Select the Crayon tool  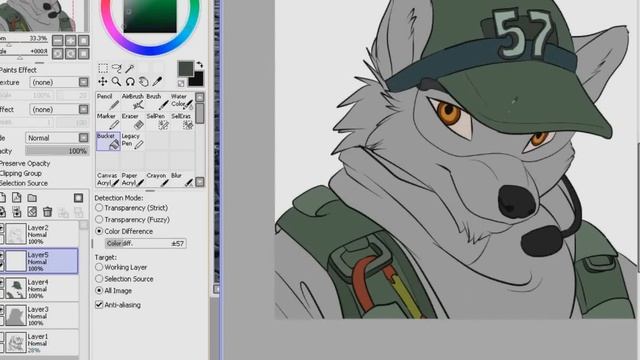click(157, 180)
